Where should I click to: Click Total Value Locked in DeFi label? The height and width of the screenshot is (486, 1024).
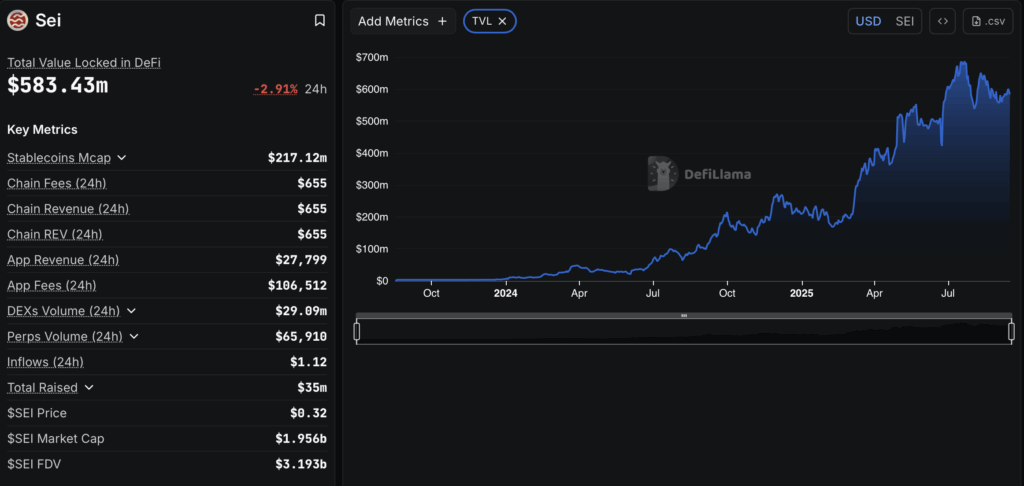pyautogui.click(x=84, y=63)
